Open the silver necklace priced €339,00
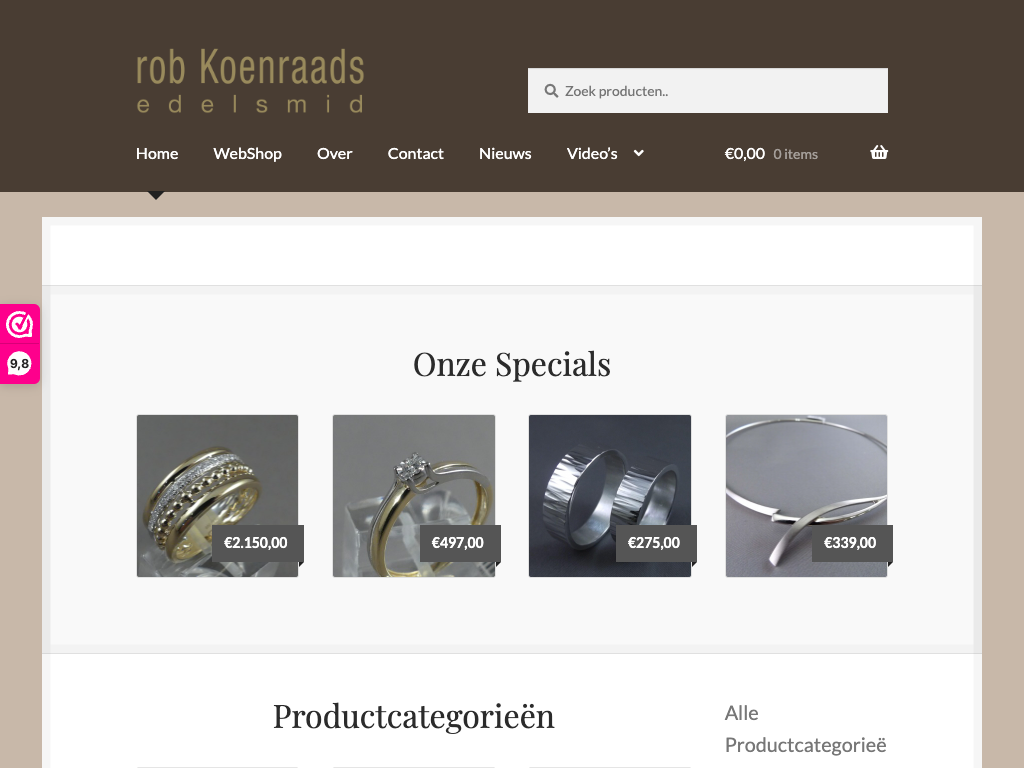The height and width of the screenshot is (768, 1024). point(807,496)
